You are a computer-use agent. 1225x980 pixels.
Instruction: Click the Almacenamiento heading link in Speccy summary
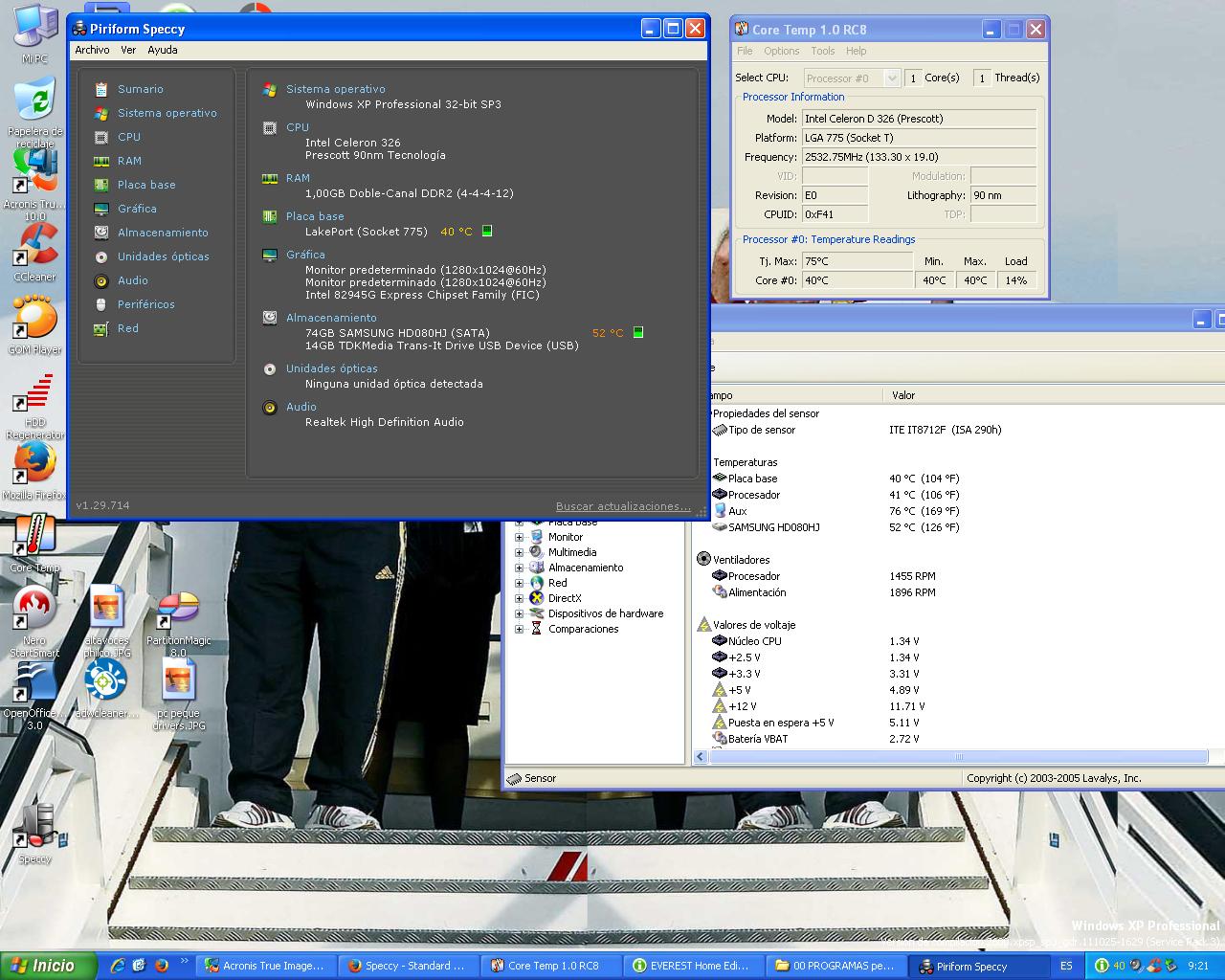point(331,318)
